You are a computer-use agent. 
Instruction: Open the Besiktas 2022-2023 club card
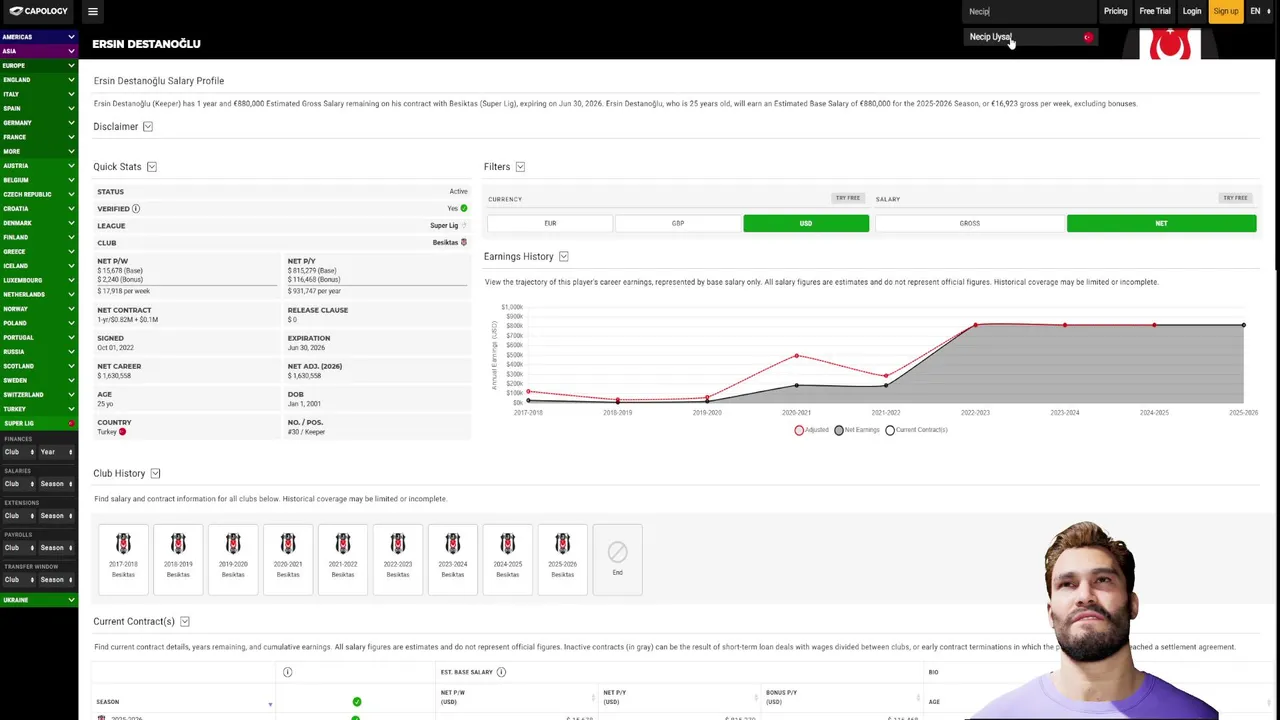pos(398,559)
